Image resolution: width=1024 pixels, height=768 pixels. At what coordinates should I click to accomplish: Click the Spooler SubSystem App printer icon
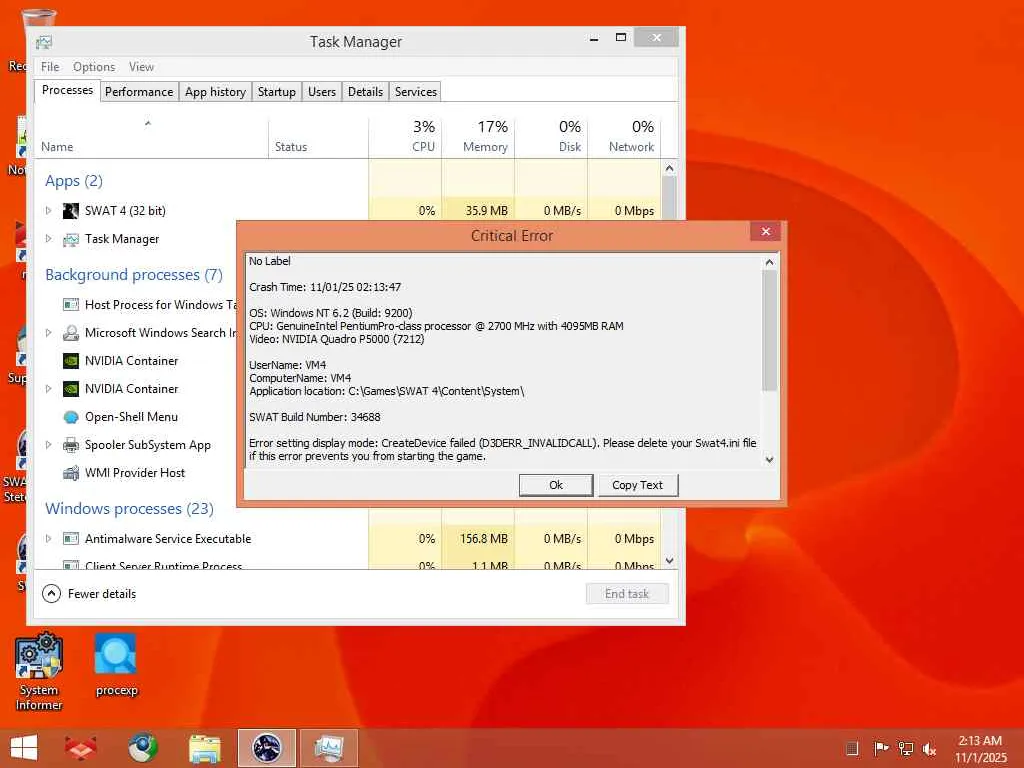(x=71, y=445)
